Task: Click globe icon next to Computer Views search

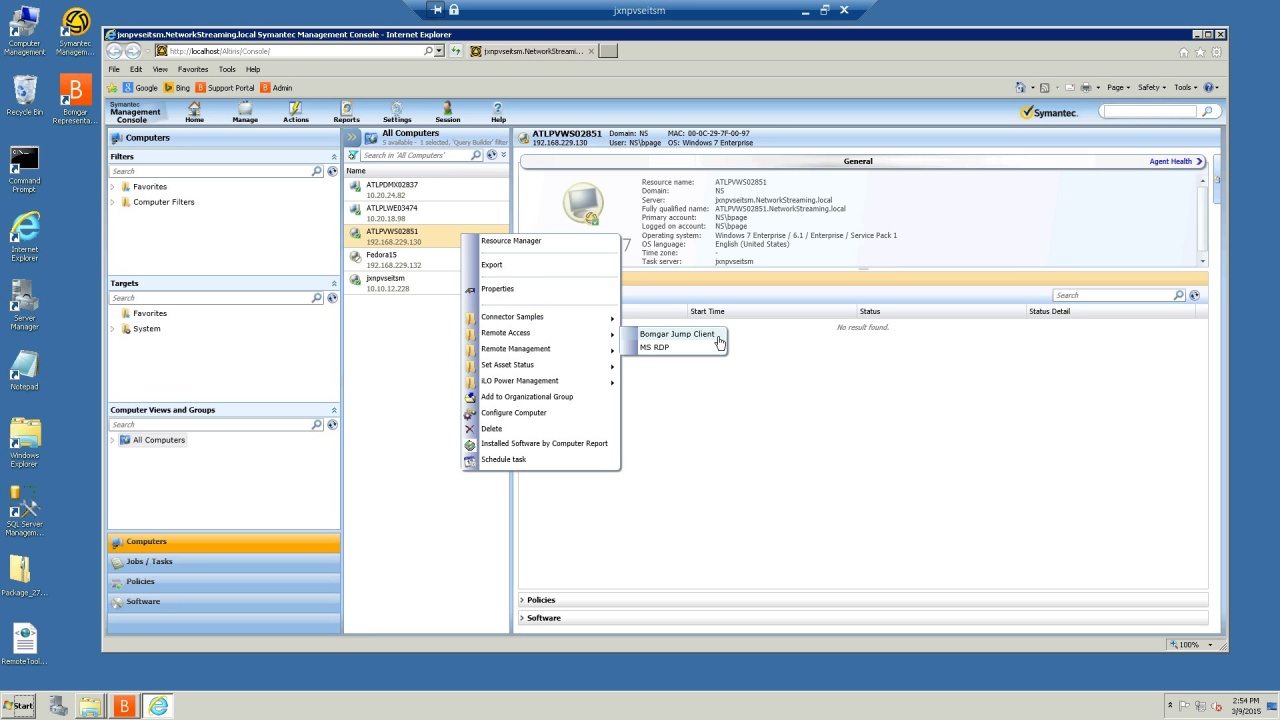Action: tap(332, 425)
